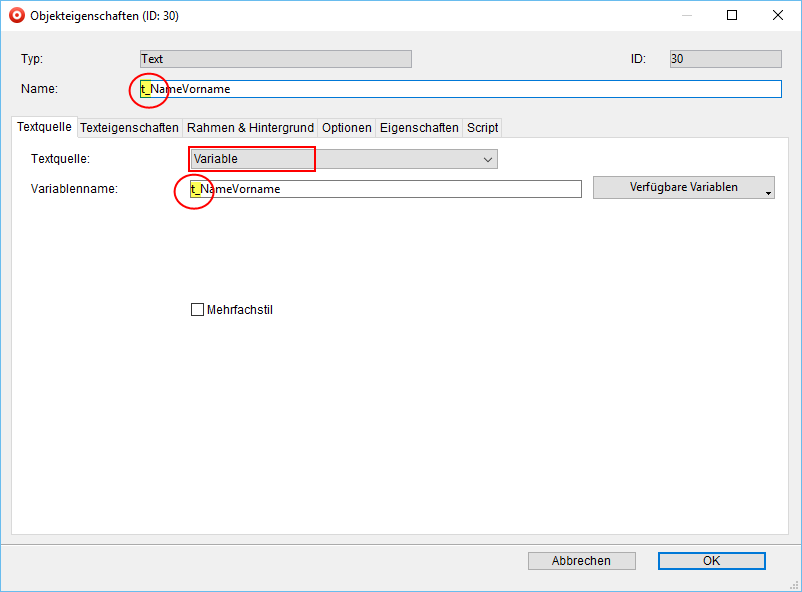This screenshot has width=802, height=592.
Task: Click the resize grip at dialog corner
Action: point(795,585)
